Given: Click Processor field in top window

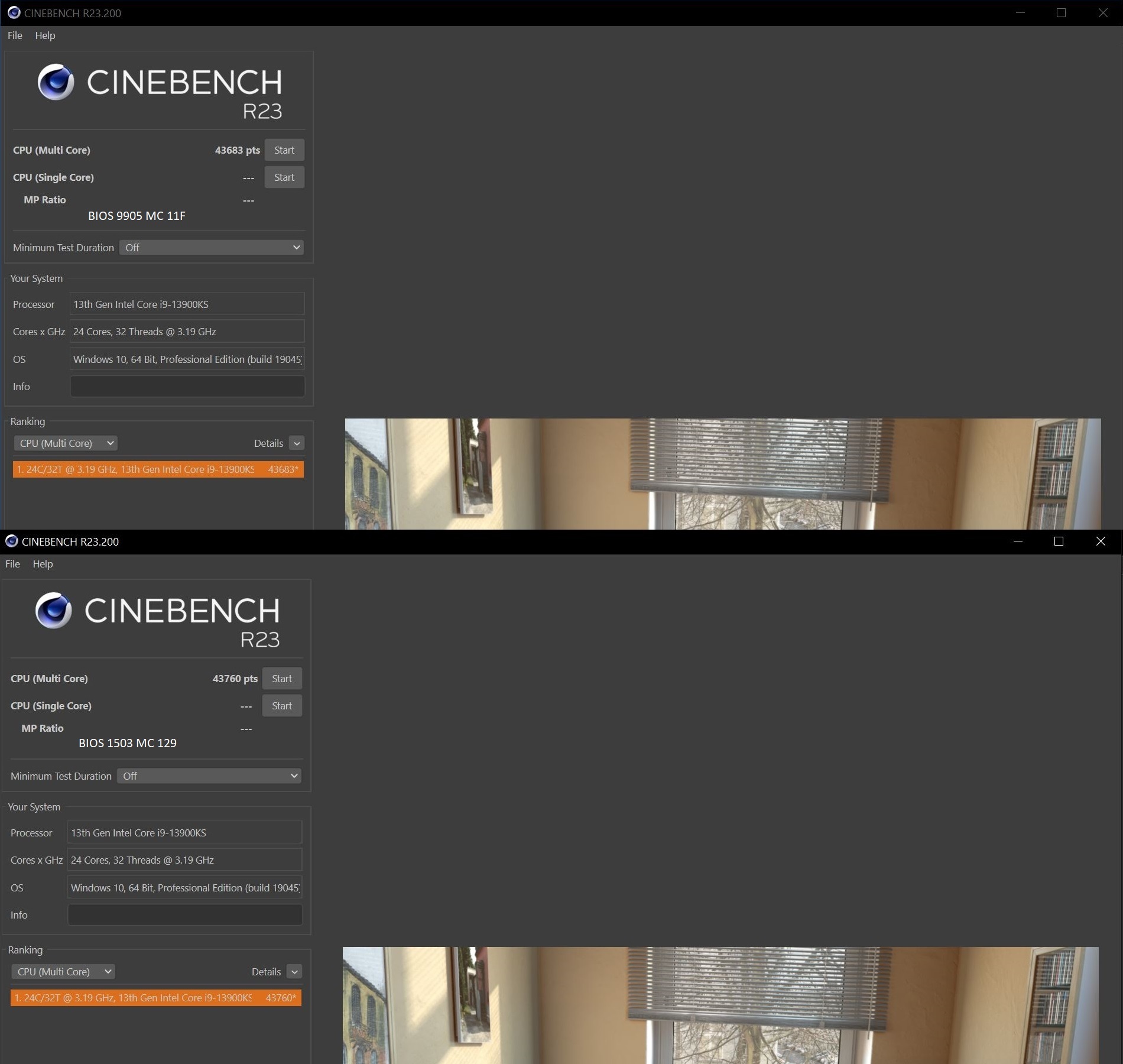Looking at the screenshot, I should tap(187, 304).
